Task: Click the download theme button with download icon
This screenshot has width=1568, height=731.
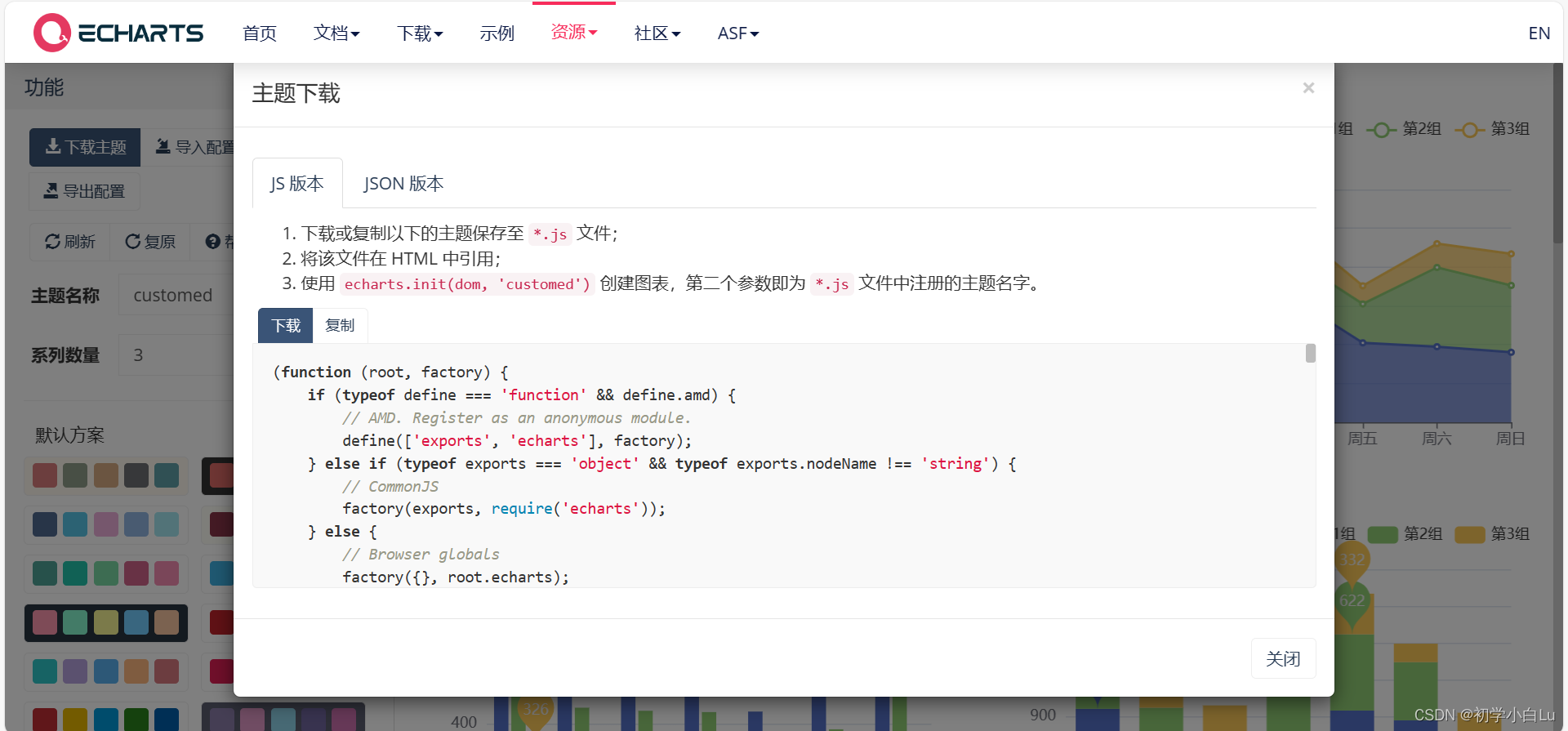Action: [85, 147]
